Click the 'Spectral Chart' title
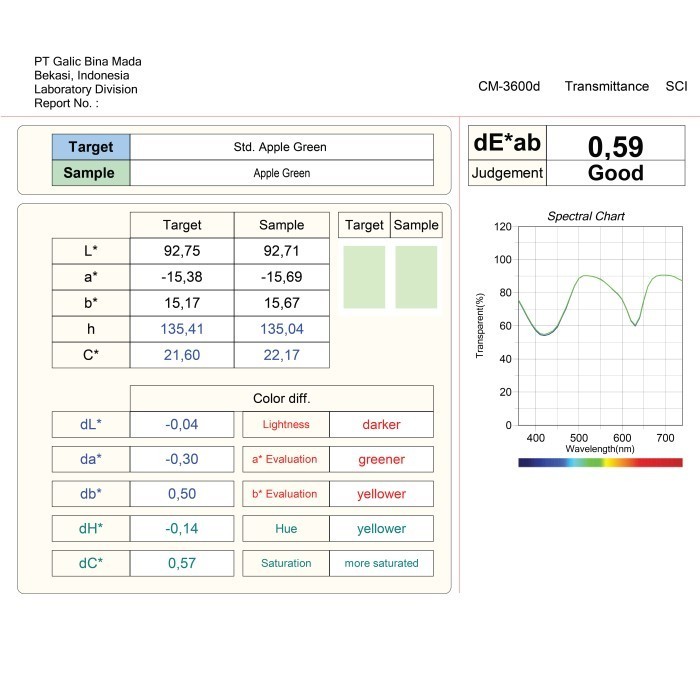This screenshot has height=700, width=700. click(586, 217)
